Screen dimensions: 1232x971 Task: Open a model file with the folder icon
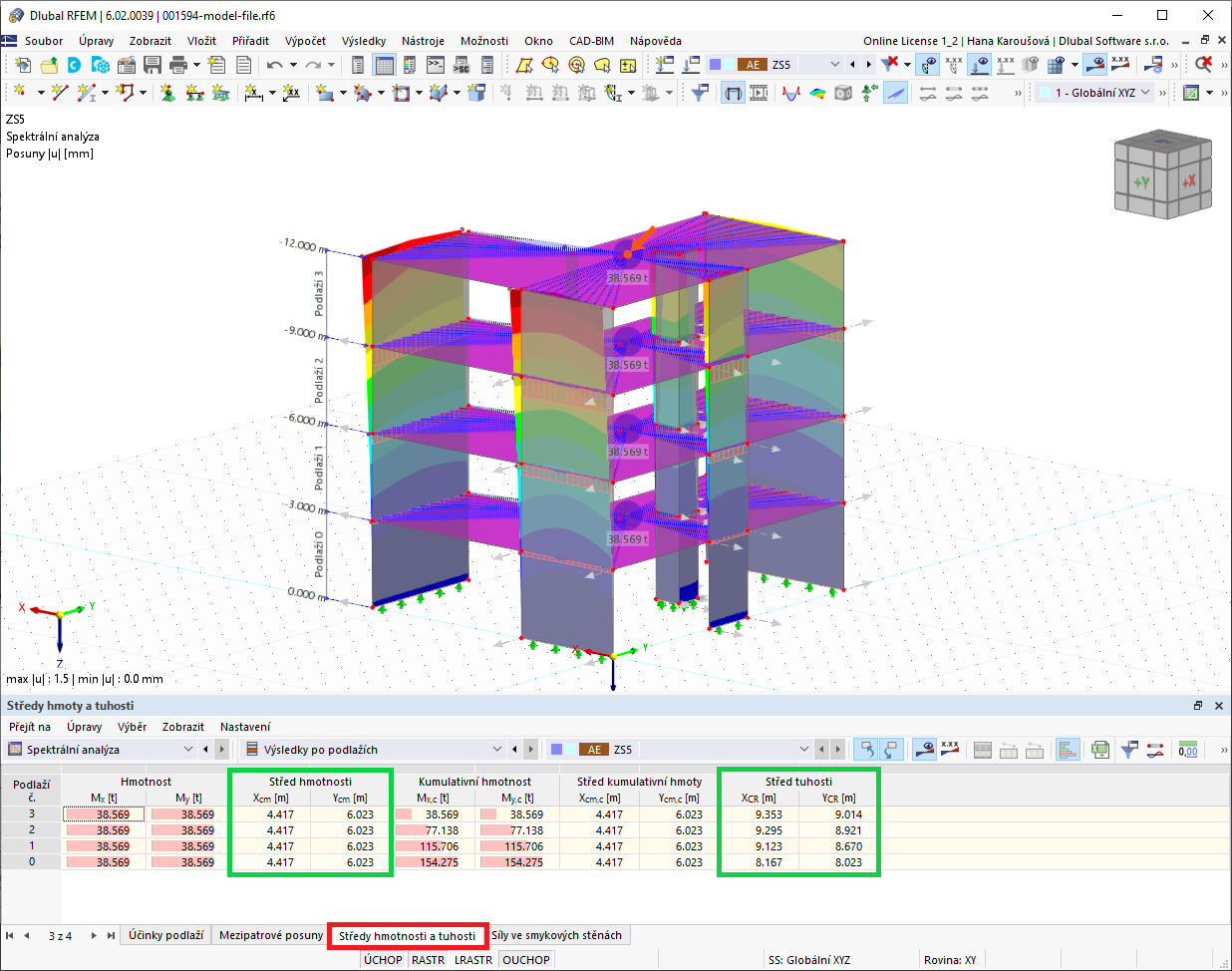[x=49, y=65]
